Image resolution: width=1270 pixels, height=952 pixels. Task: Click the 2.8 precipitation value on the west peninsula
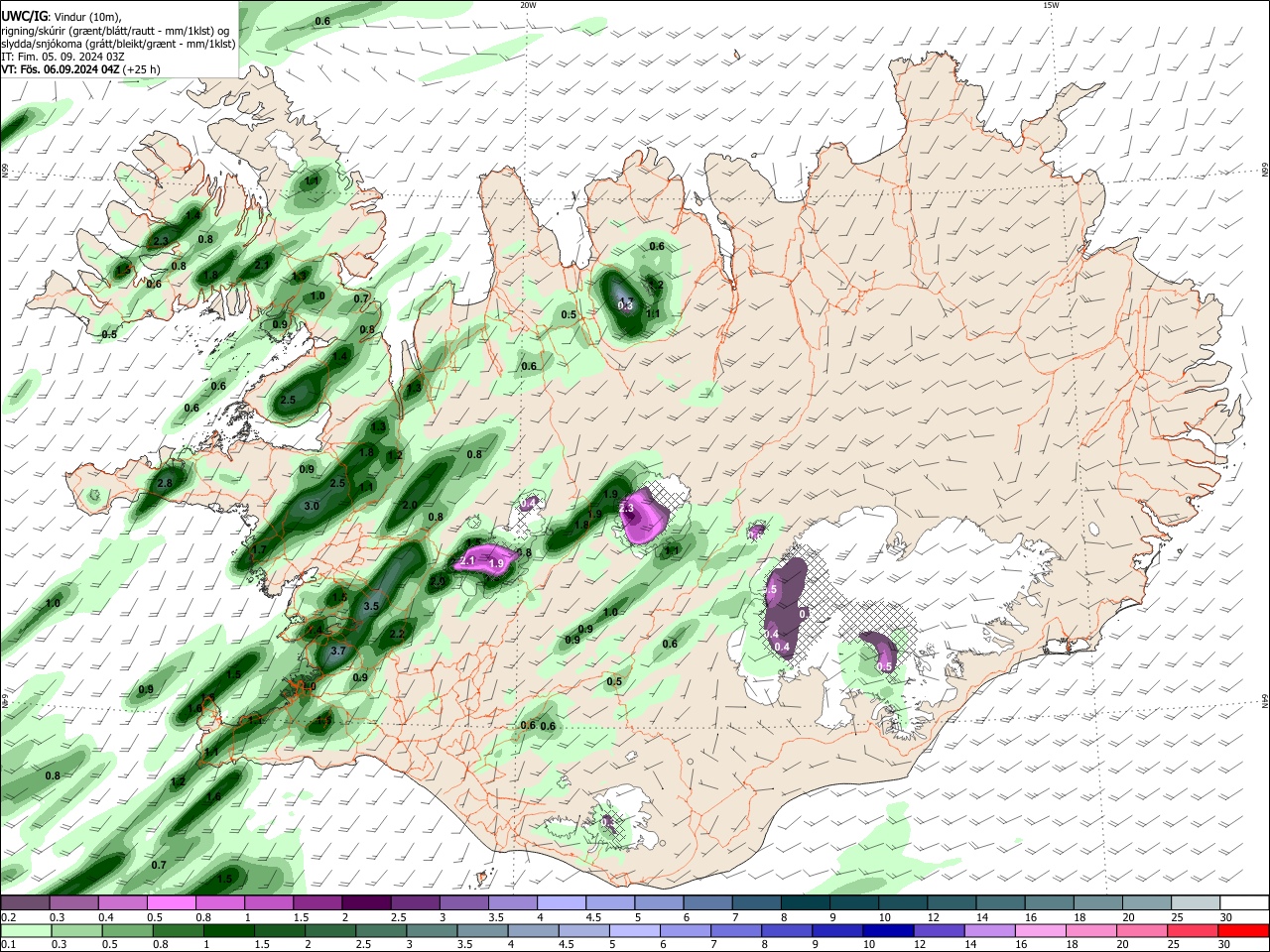[165, 483]
